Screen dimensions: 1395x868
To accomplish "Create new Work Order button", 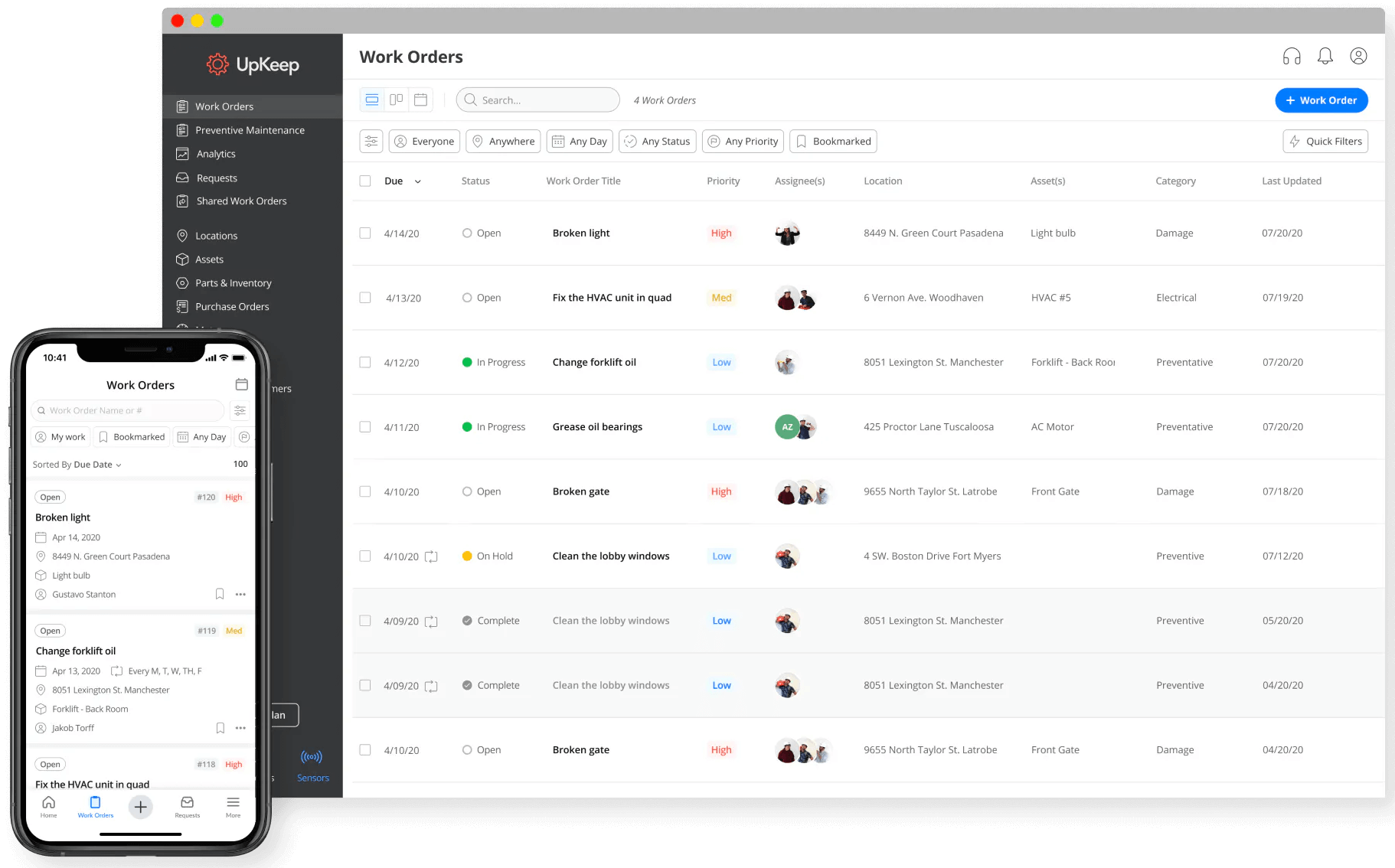I will coord(1321,100).
